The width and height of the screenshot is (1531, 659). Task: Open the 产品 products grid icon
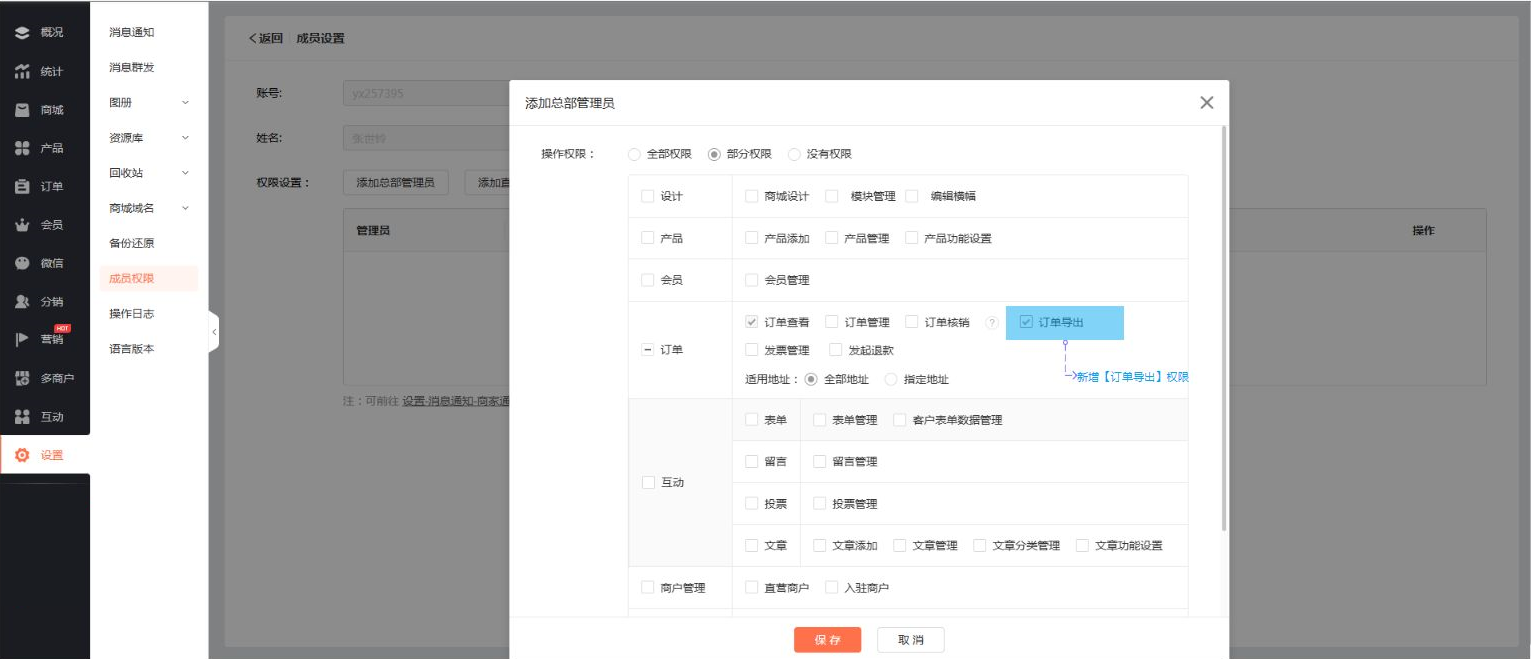22,148
